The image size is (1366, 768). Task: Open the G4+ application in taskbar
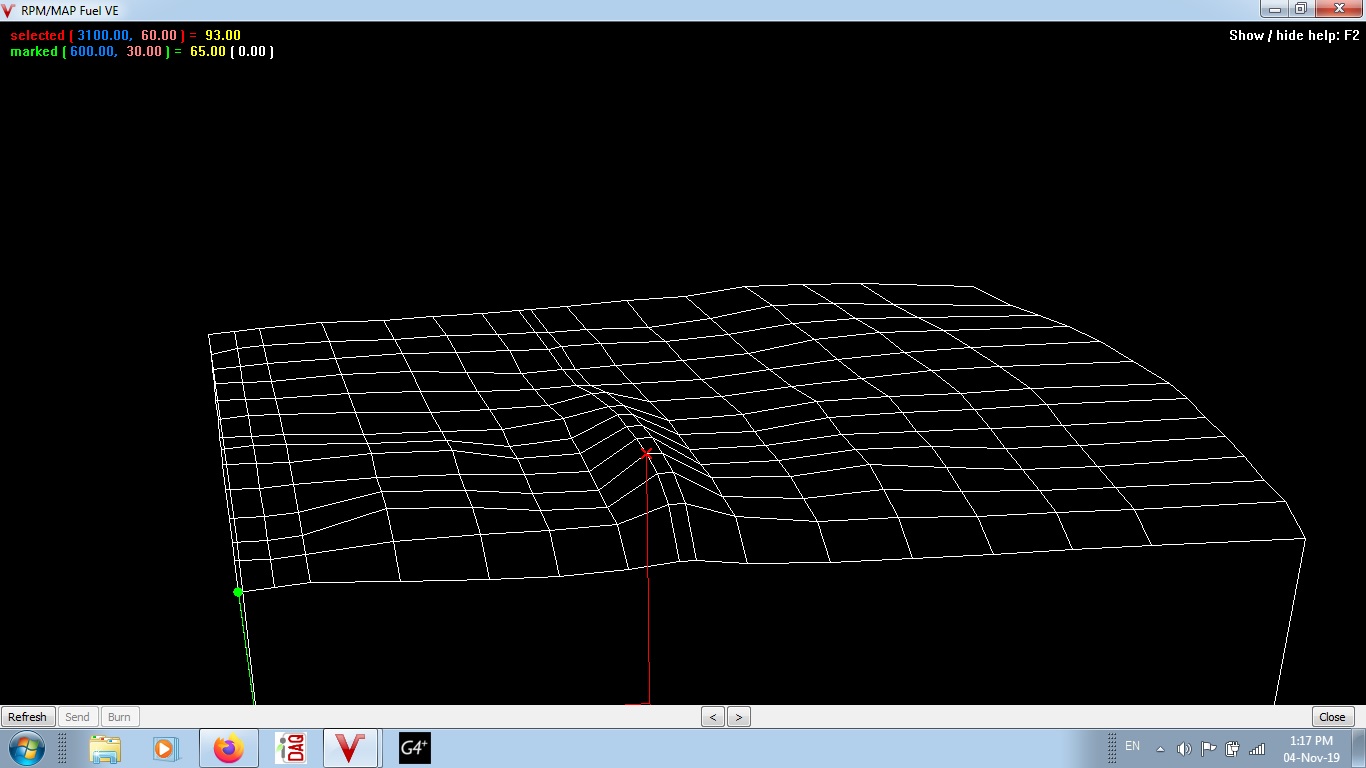(x=414, y=748)
